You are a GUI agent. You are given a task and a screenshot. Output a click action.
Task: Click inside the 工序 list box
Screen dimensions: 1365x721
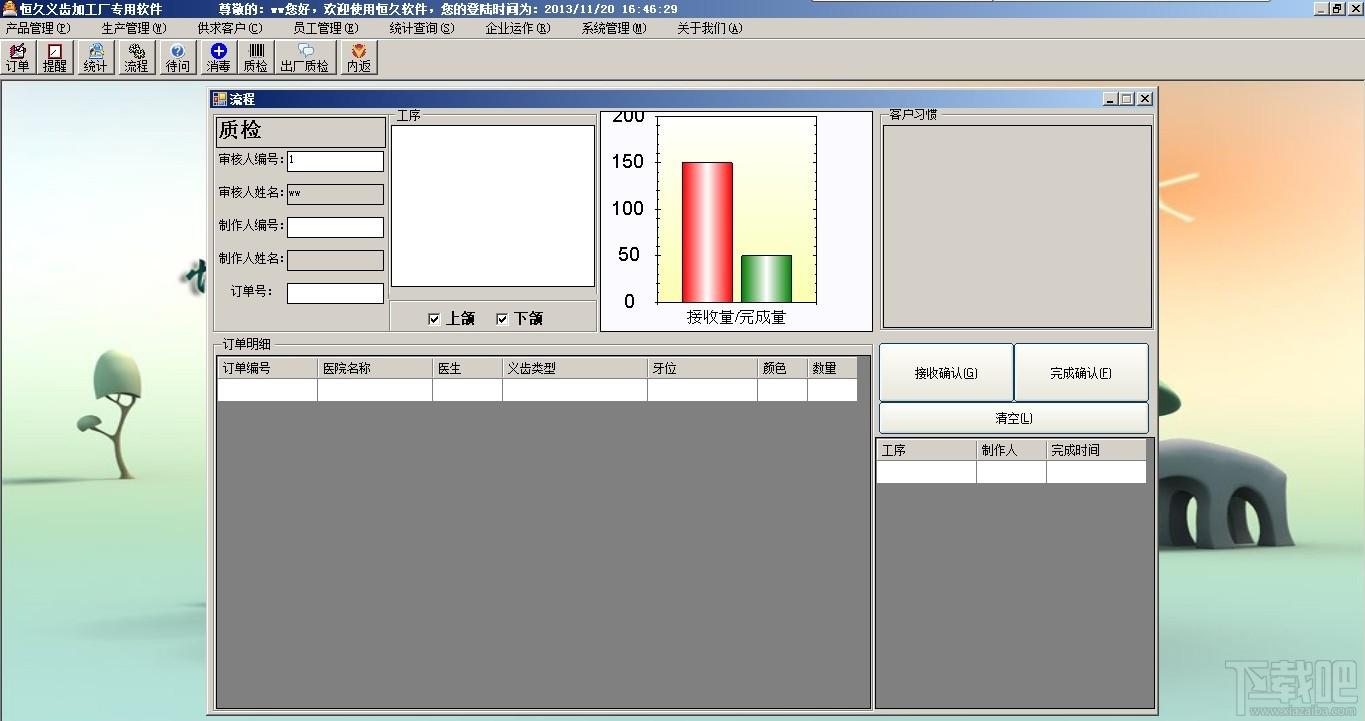492,206
